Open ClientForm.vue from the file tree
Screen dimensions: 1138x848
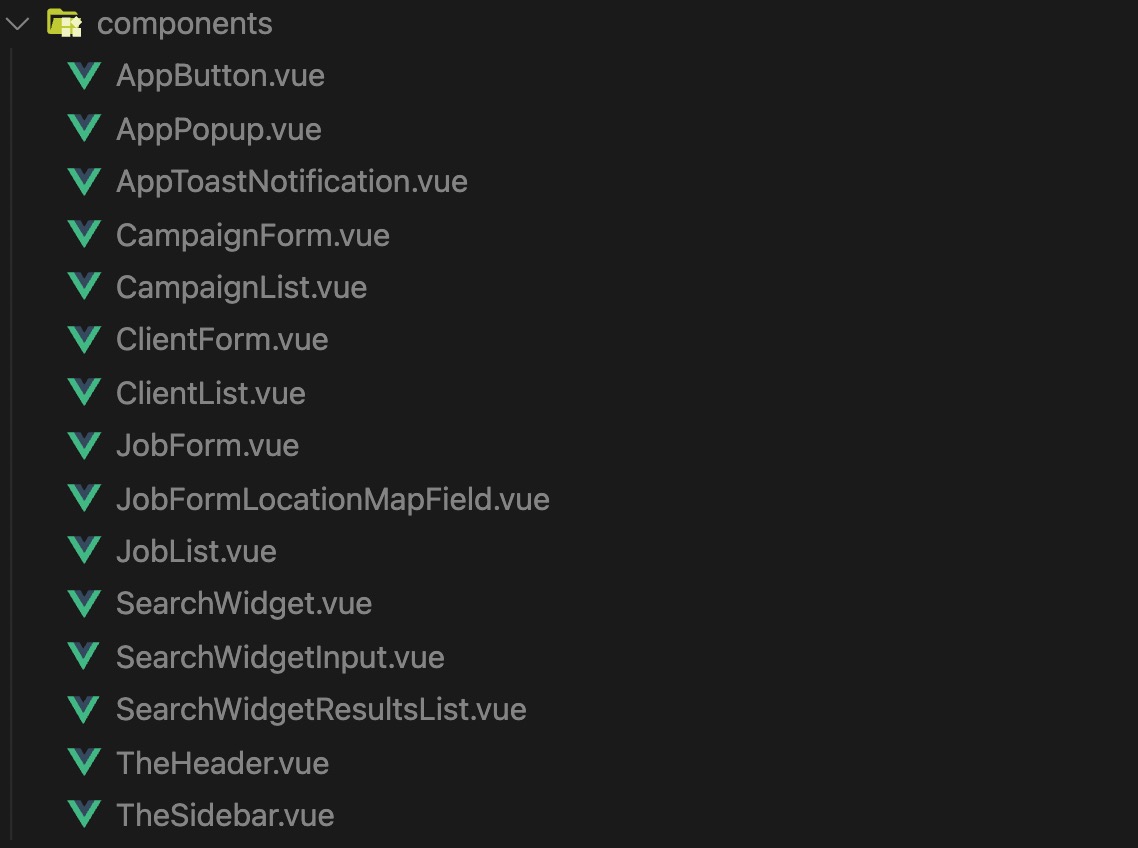[222, 339]
